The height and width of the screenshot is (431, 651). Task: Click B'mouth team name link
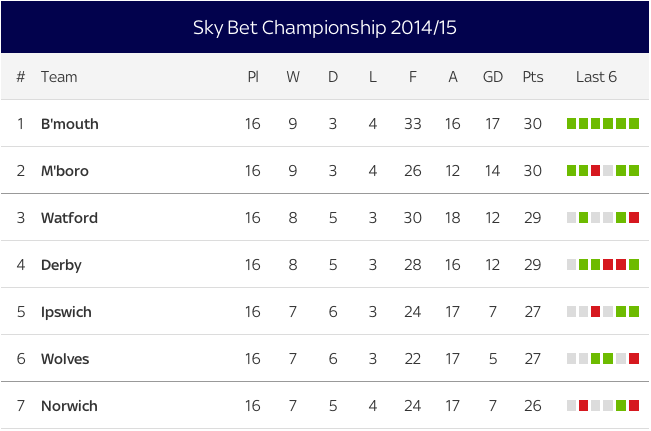point(69,124)
